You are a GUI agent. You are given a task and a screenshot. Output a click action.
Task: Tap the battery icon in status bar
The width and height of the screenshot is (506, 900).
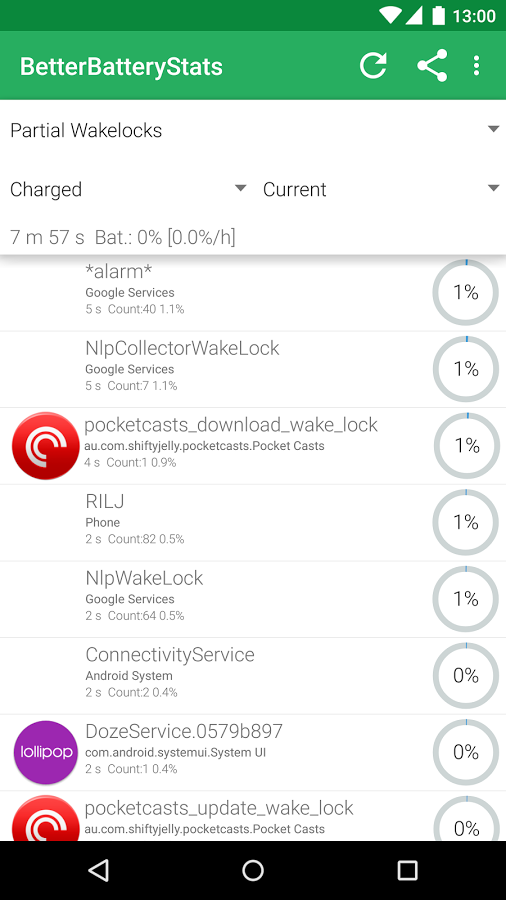438,15
